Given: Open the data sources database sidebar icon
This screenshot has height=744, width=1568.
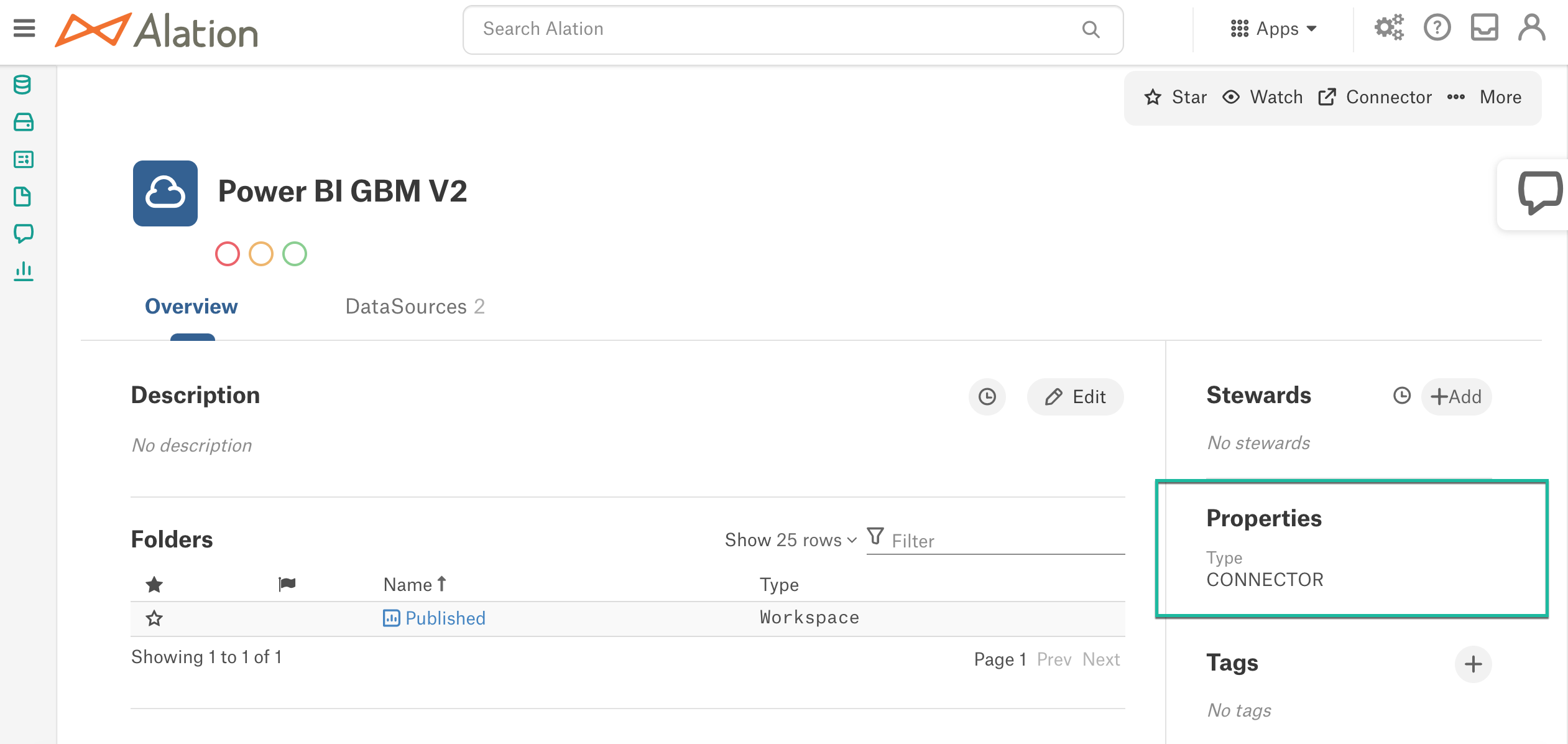Looking at the screenshot, I should (23, 85).
